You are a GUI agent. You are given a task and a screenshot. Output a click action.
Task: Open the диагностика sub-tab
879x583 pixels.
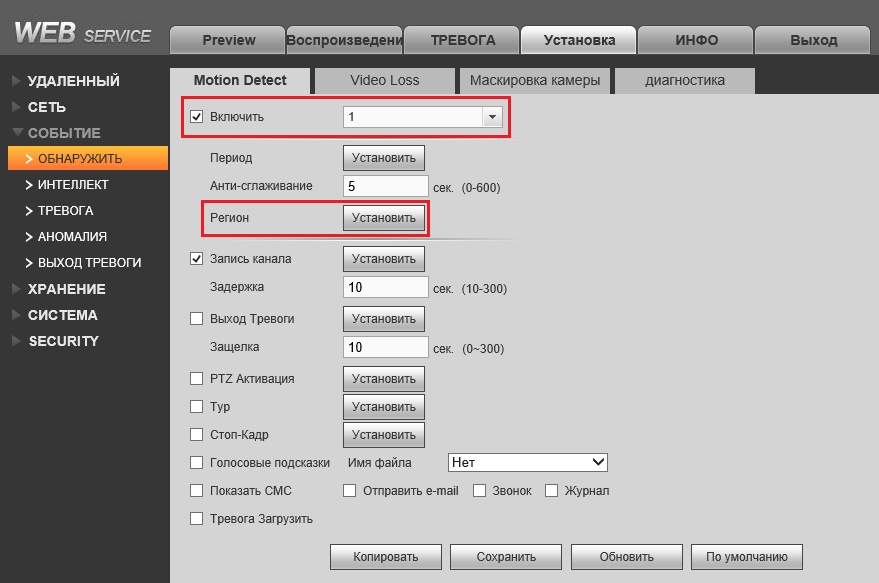tap(685, 81)
